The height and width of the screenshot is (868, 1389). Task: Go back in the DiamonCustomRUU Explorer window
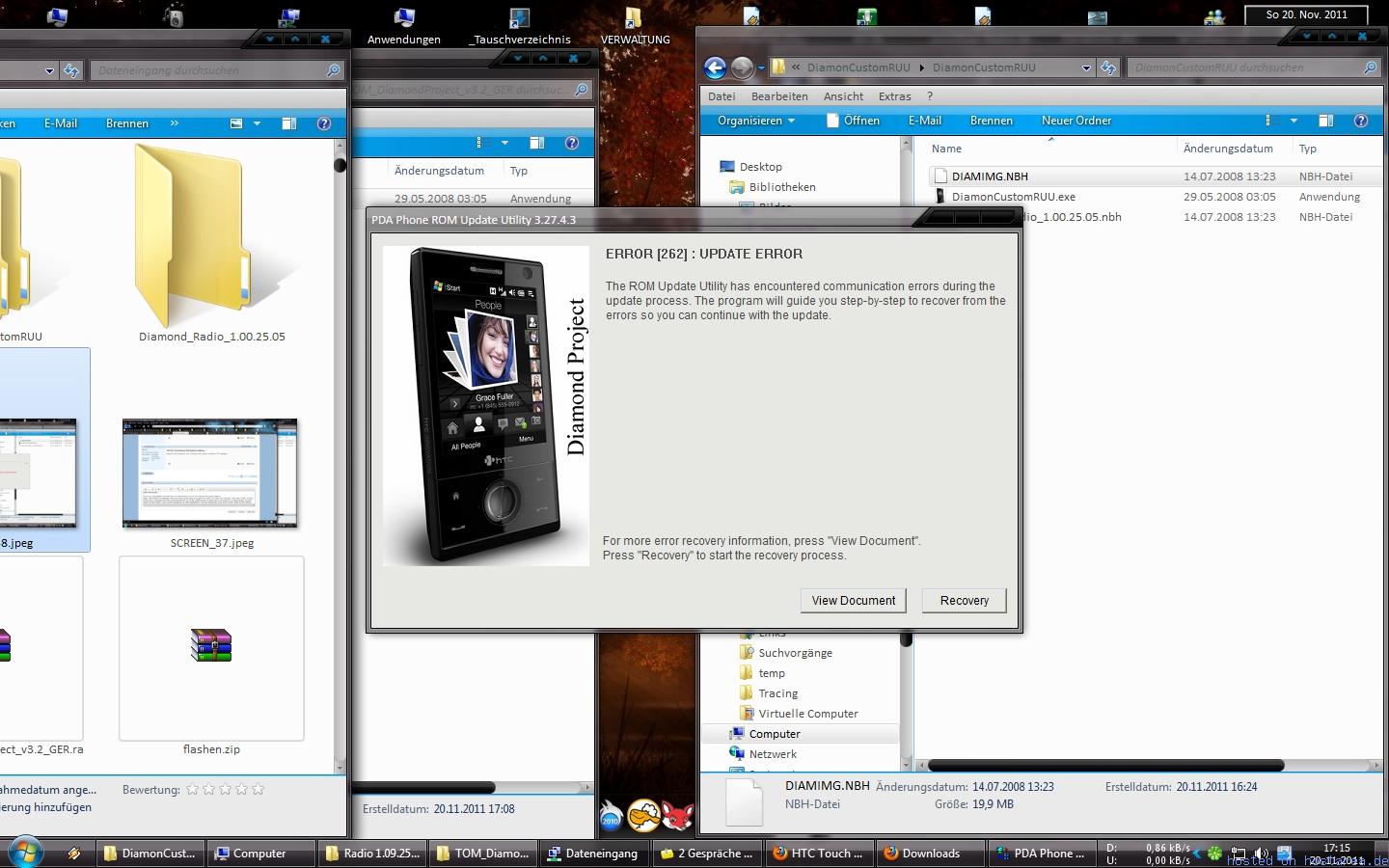click(x=715, y=68)
